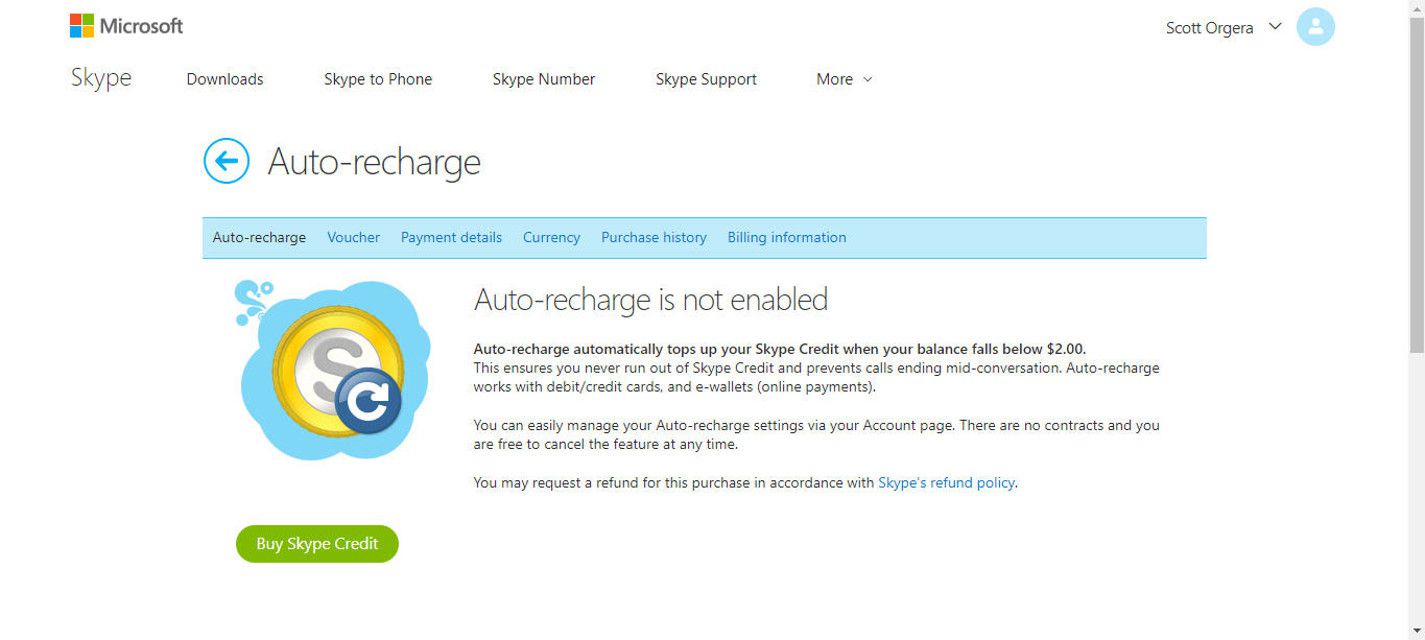This screenshot has width=1425, height=640.
Task: Open the Downloads menu item
Action: [225, 79]
